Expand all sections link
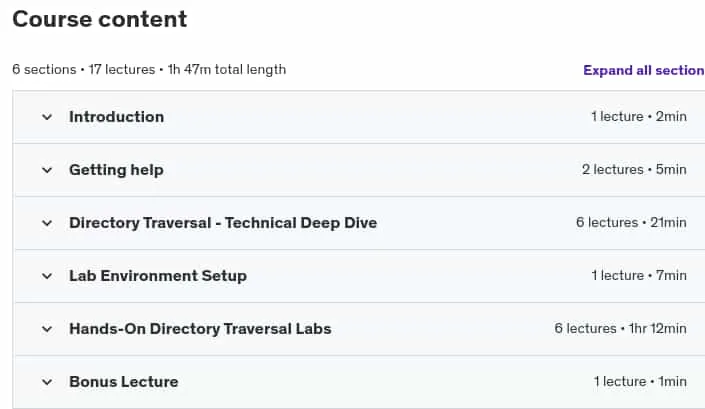Viewport: 705px width, 409px height. coord(644,71)
